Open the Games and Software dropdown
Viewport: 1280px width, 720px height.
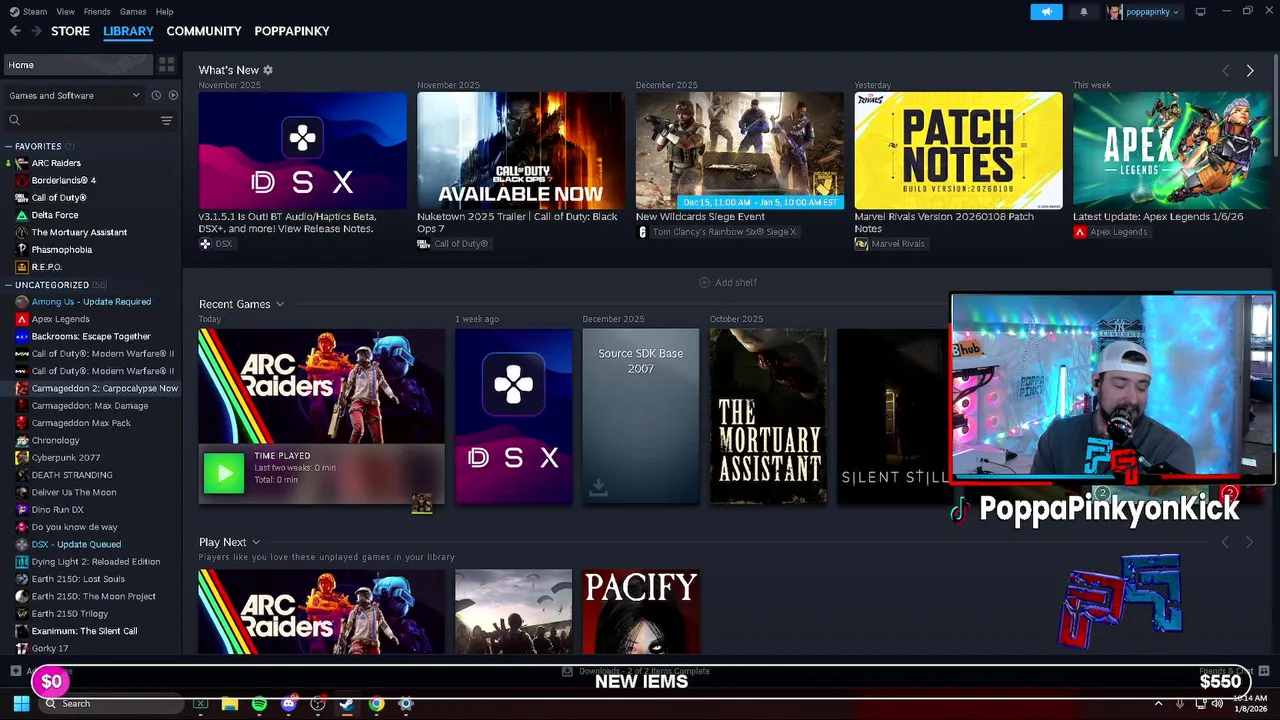[x=75, y=96]
